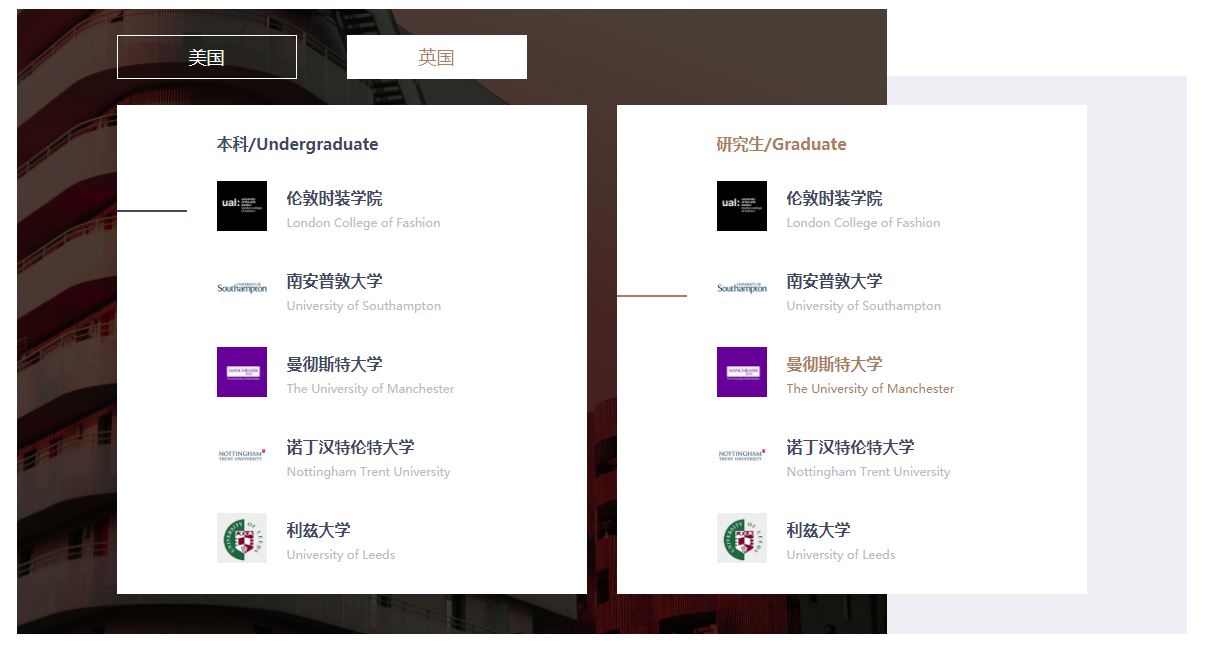Click the UAL logo under Undergraduate
The width and height of the screenshot is (1208, 653).
tap(242, 206)
